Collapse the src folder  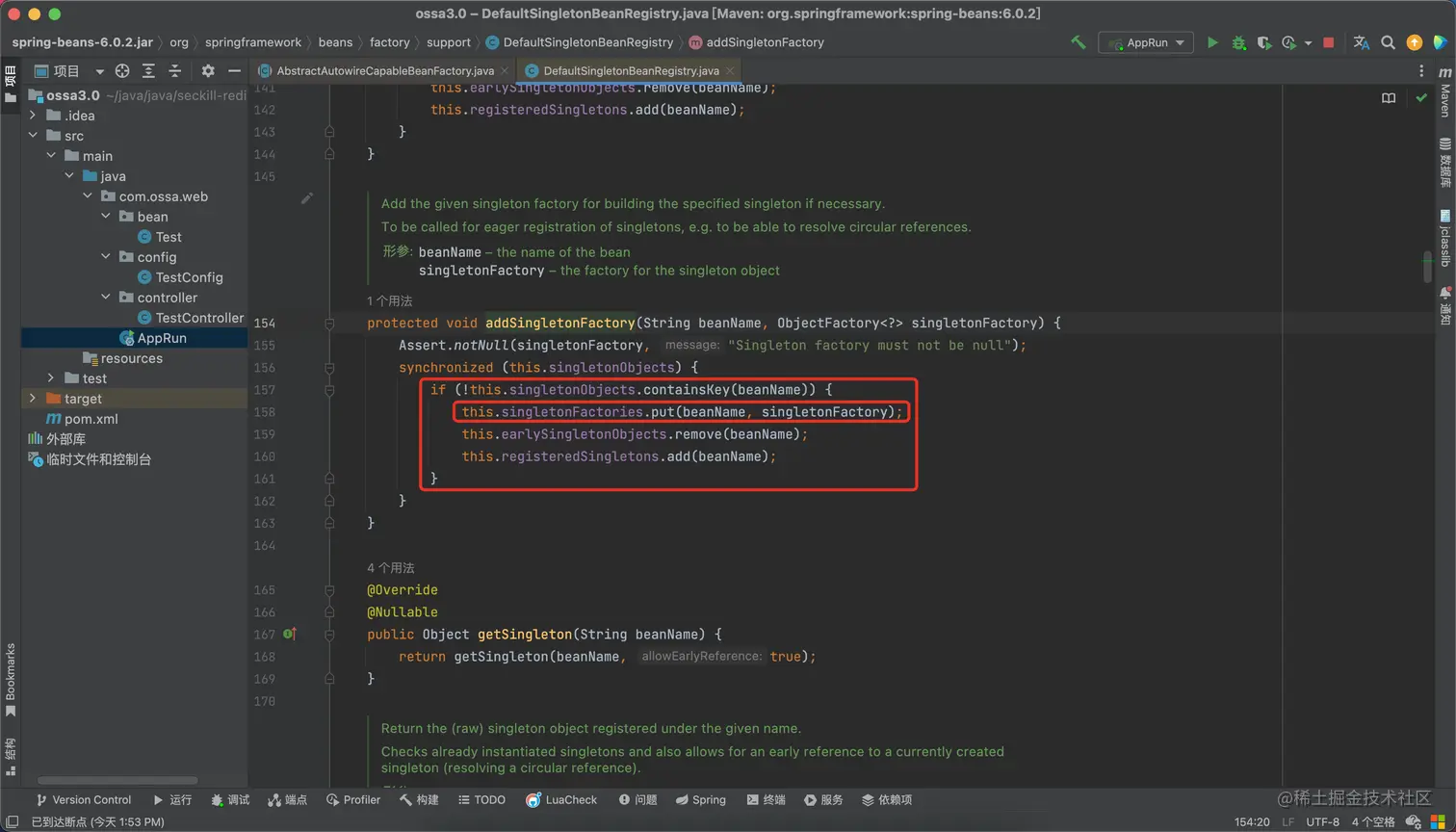pyautogui.click(x=34, y=136)
